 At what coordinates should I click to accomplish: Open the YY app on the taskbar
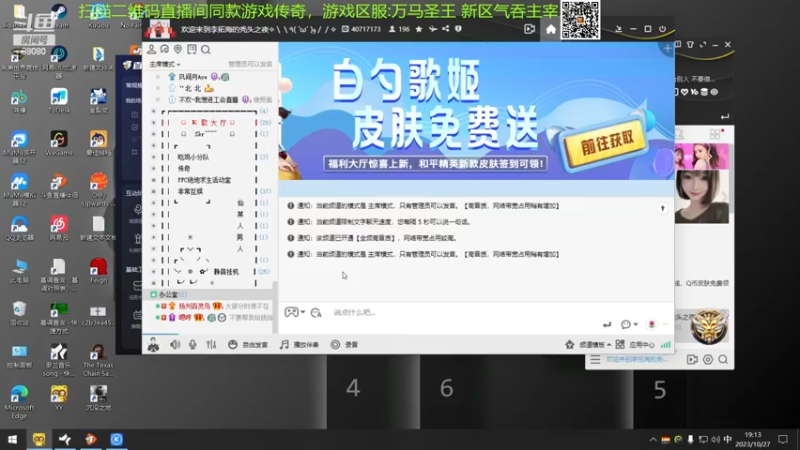point(39,439)
